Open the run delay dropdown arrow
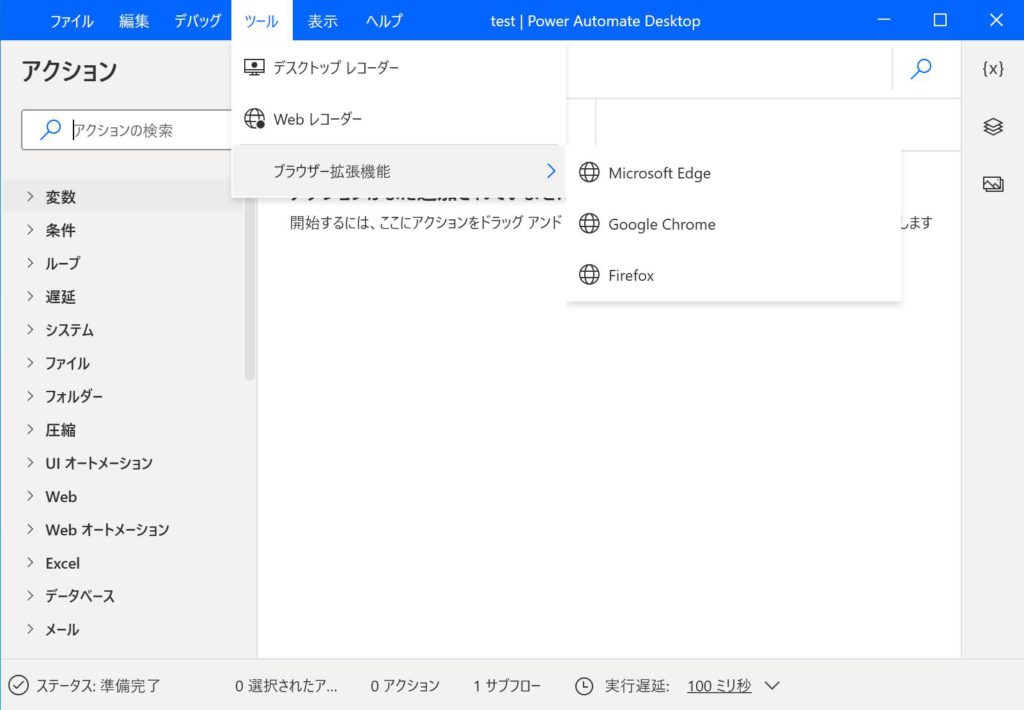Image resolution: width=1024 pixels, height=710 pixels. [x=772, y=686]
